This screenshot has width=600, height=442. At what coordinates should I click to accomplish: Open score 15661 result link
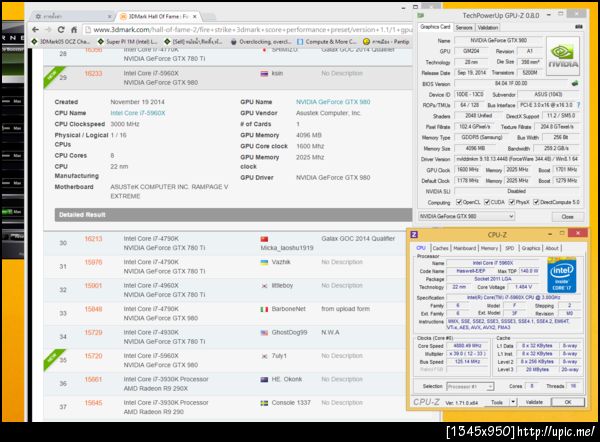[x=93, y=379]
